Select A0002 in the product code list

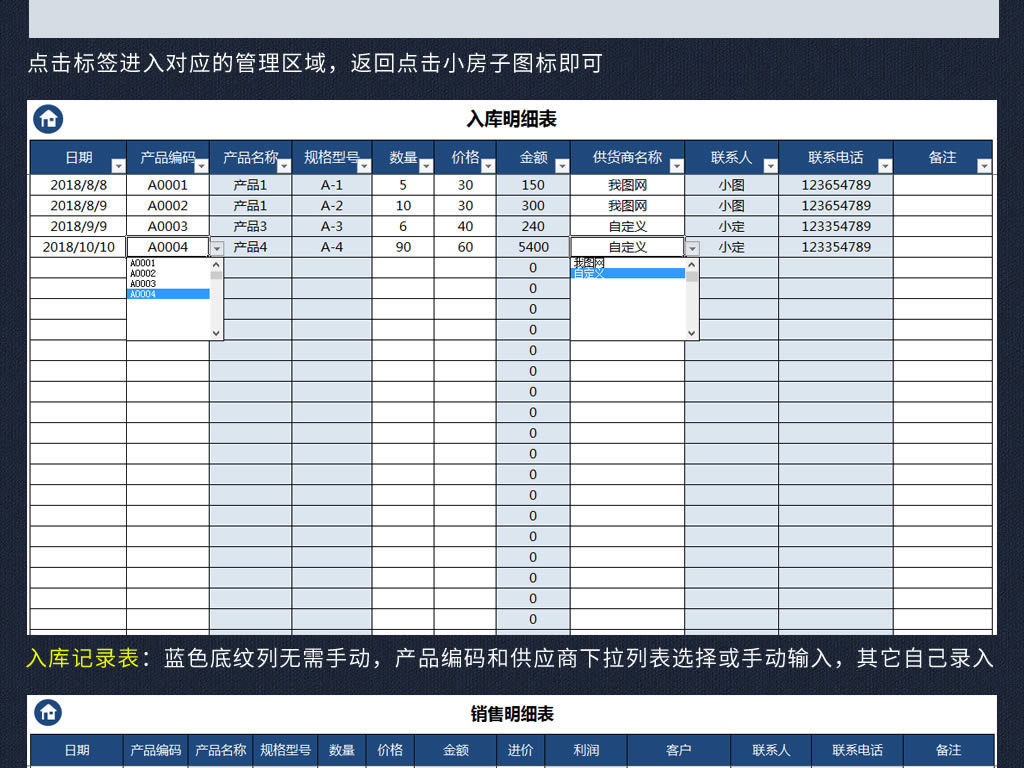168,274
